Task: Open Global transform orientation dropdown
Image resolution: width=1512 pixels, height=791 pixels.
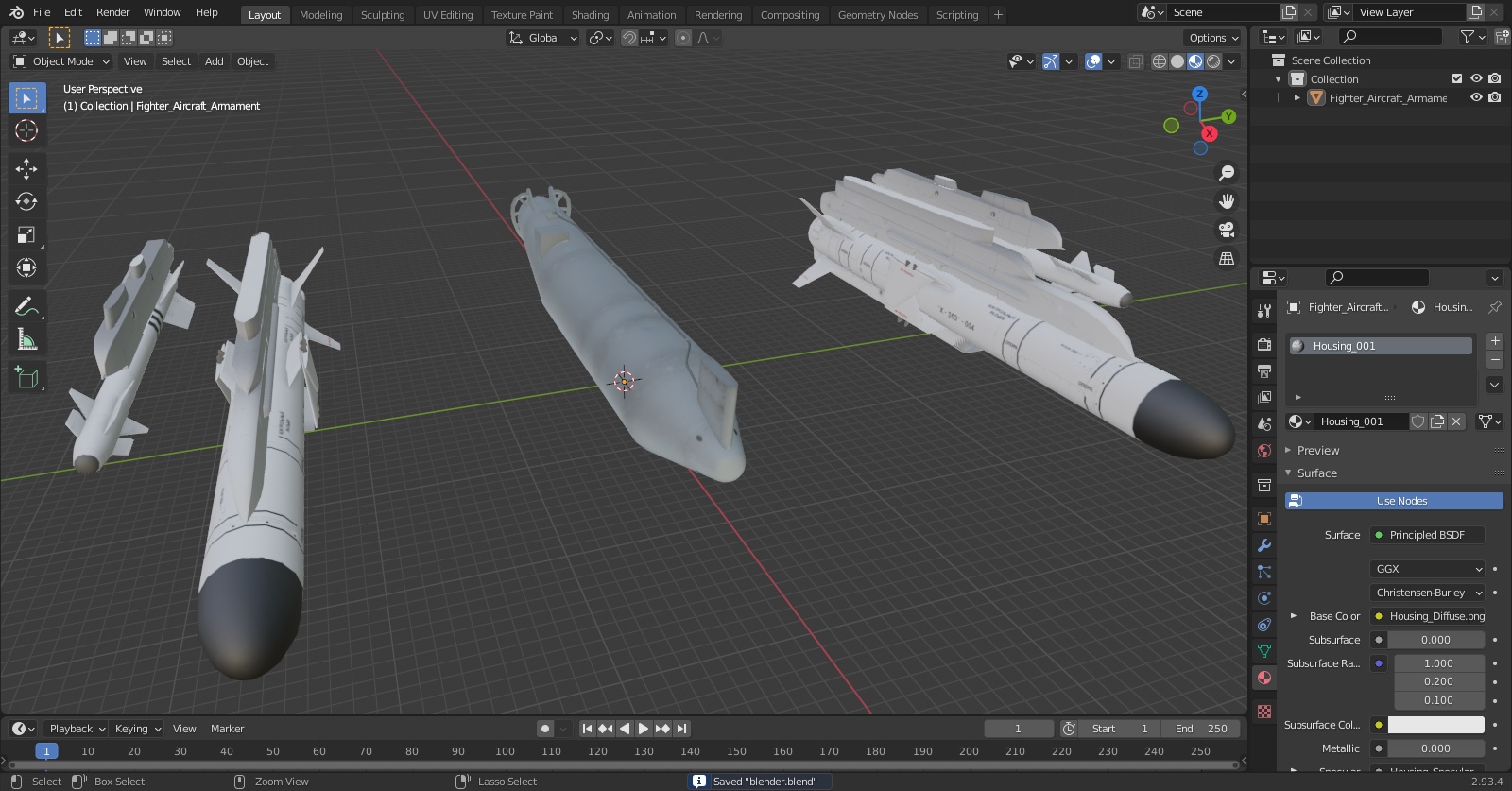Action: pos(542,38)
